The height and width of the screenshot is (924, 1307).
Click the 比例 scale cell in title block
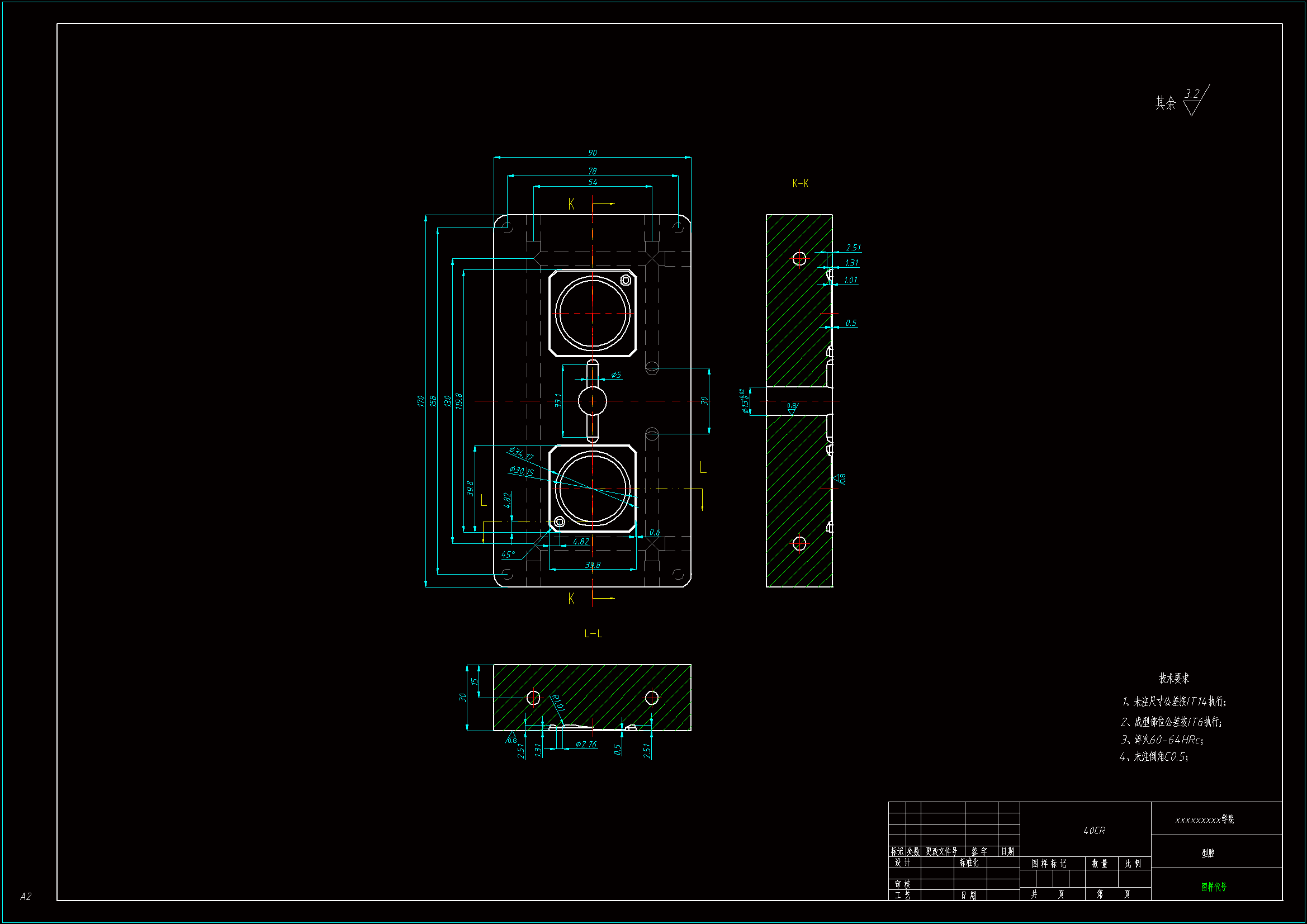click(x=1133, y=864)
